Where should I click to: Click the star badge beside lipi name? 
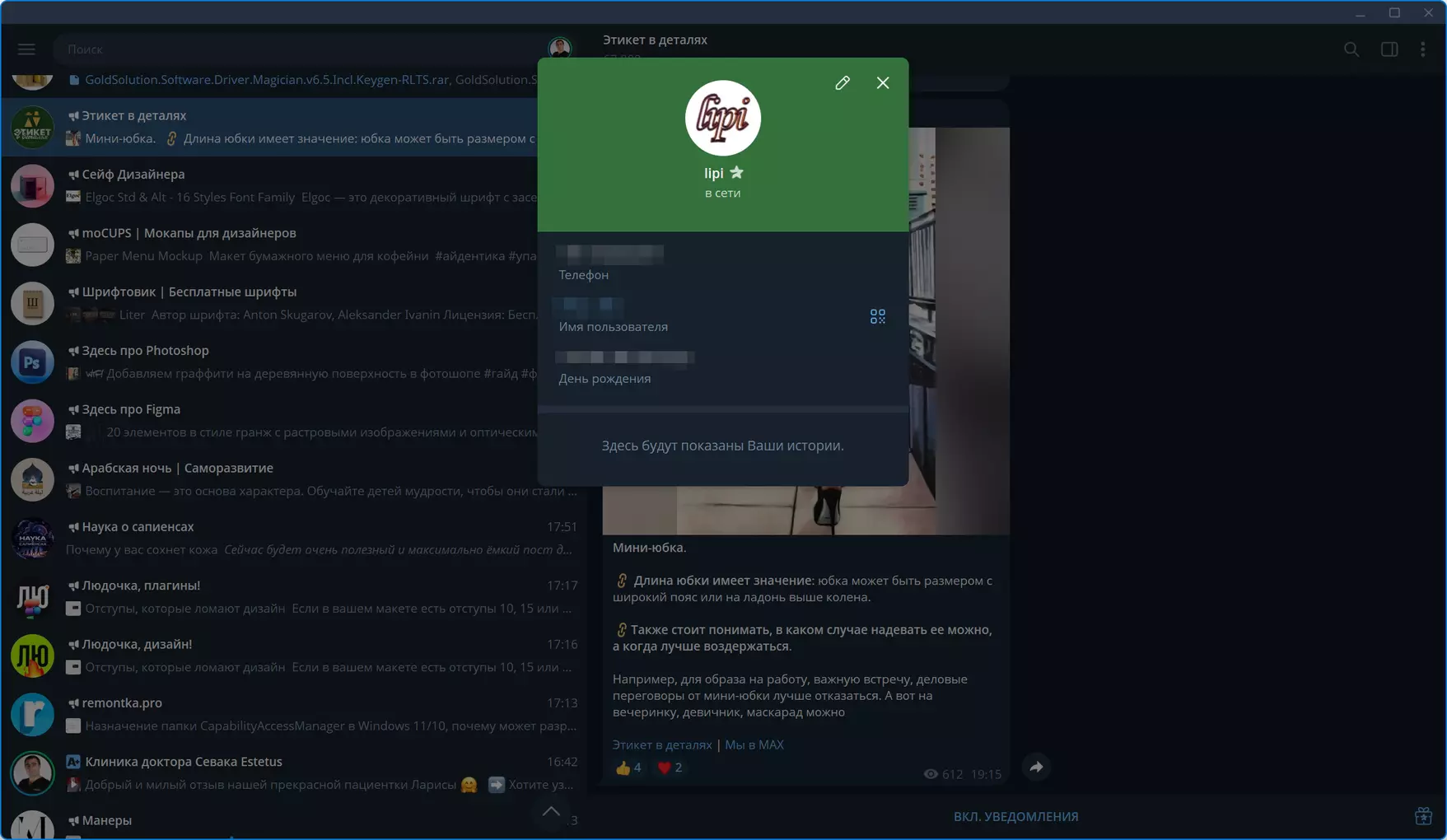pyautogui.click(x=736, y=172)
